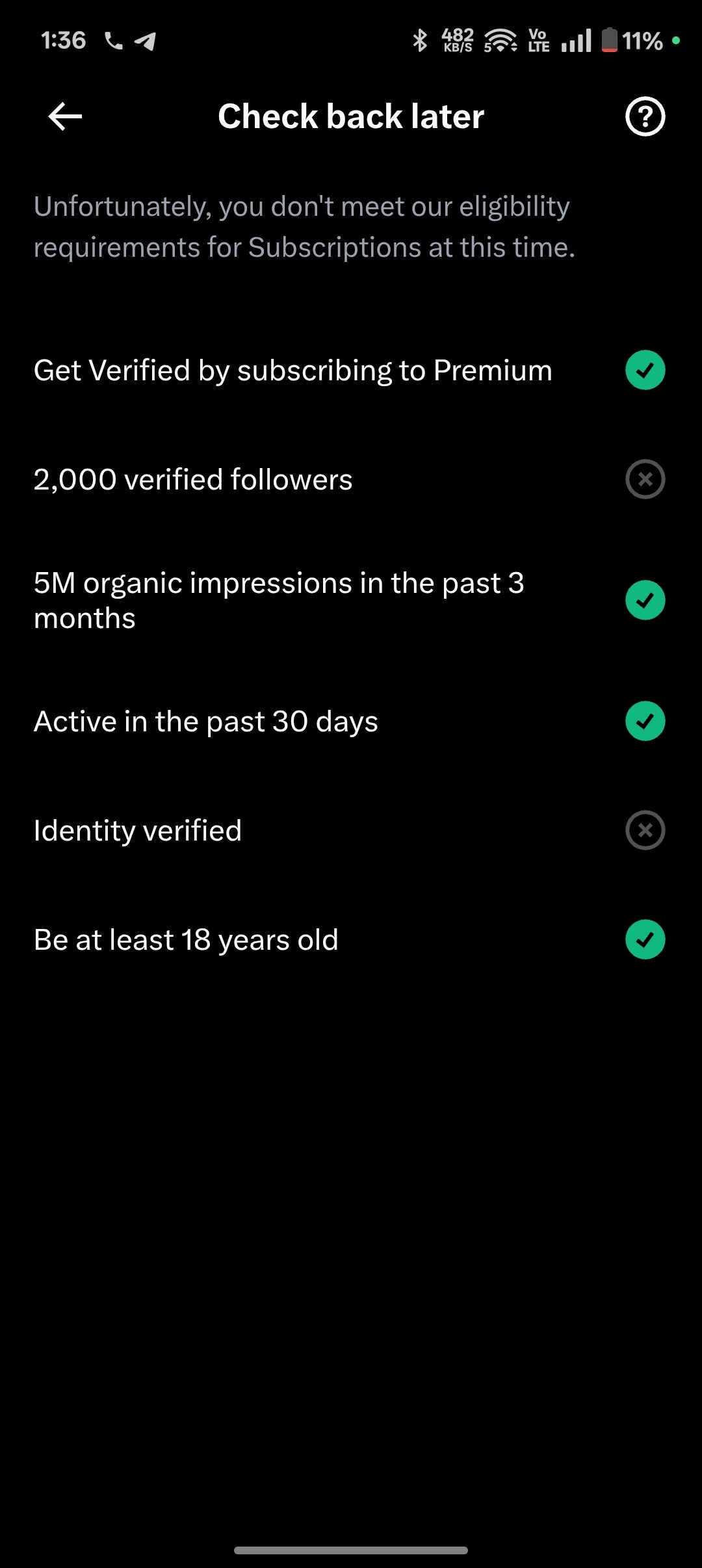Tap X icon beside Identity verified

[x=645, y=830]
